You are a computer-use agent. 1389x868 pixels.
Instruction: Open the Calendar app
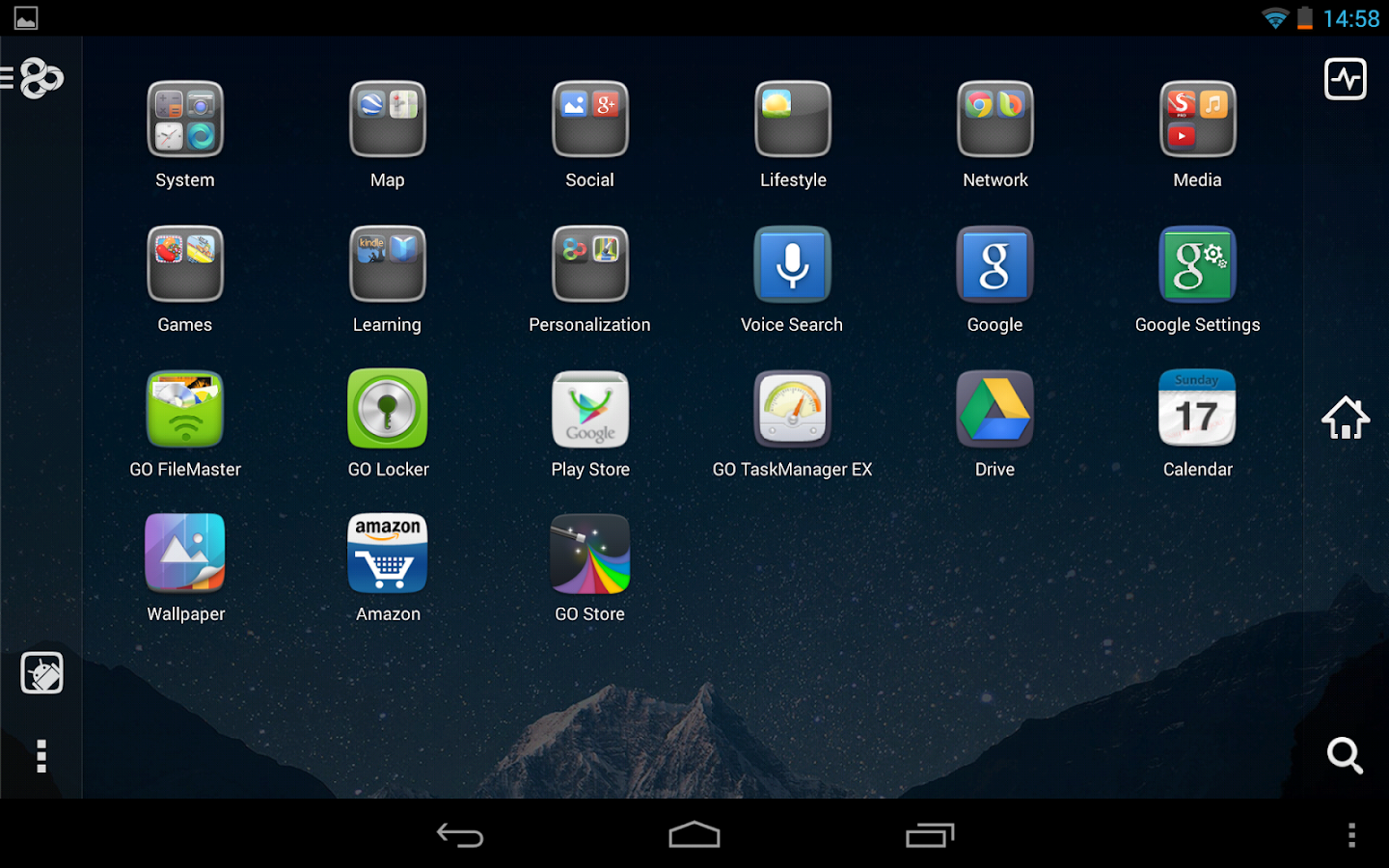pos(1198,409)
